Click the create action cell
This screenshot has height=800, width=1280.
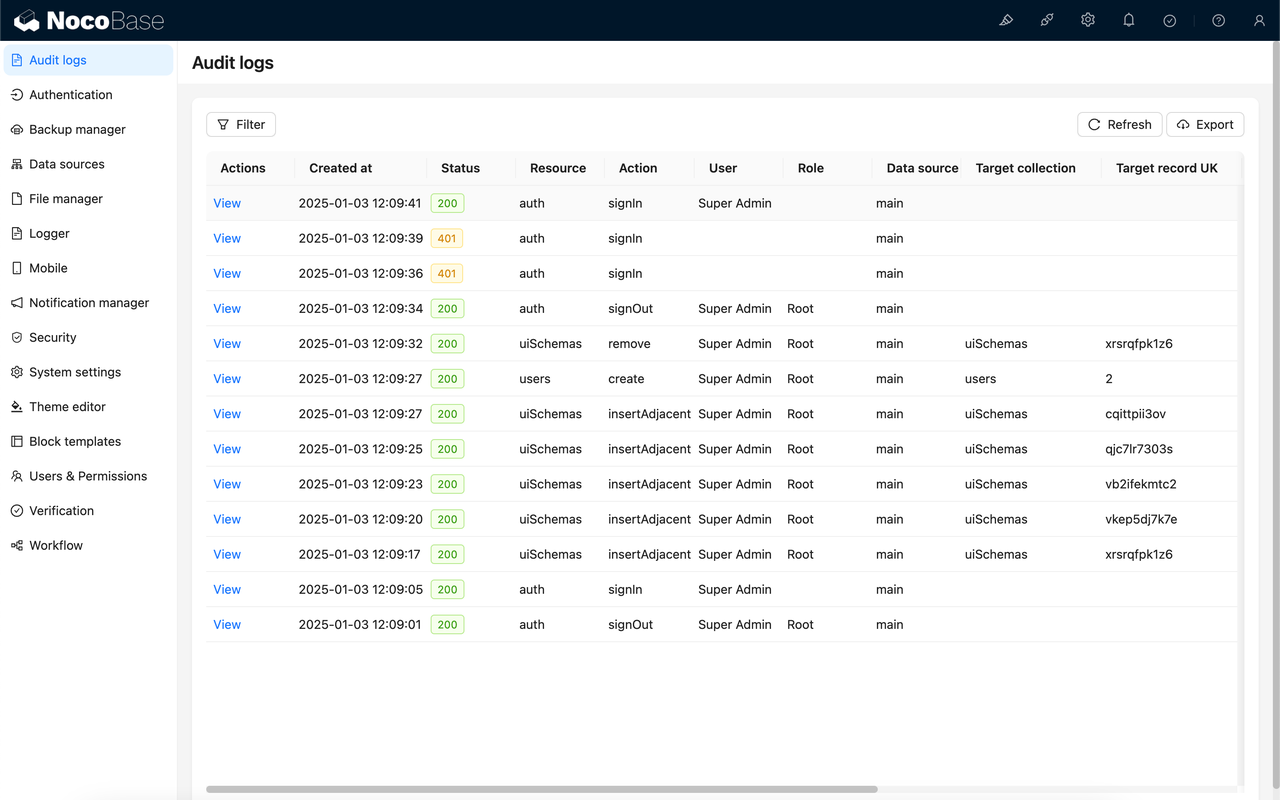coord(626,379)
